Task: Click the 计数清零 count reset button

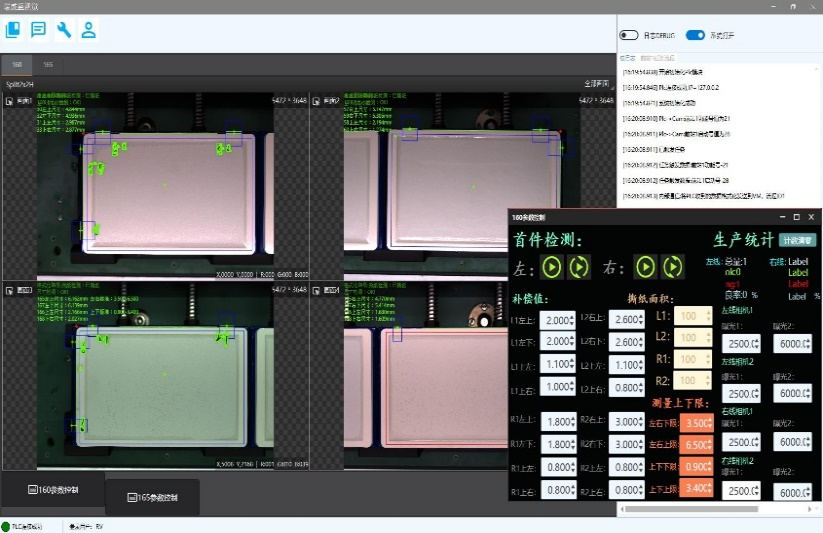Action: [x=797, y=240]
